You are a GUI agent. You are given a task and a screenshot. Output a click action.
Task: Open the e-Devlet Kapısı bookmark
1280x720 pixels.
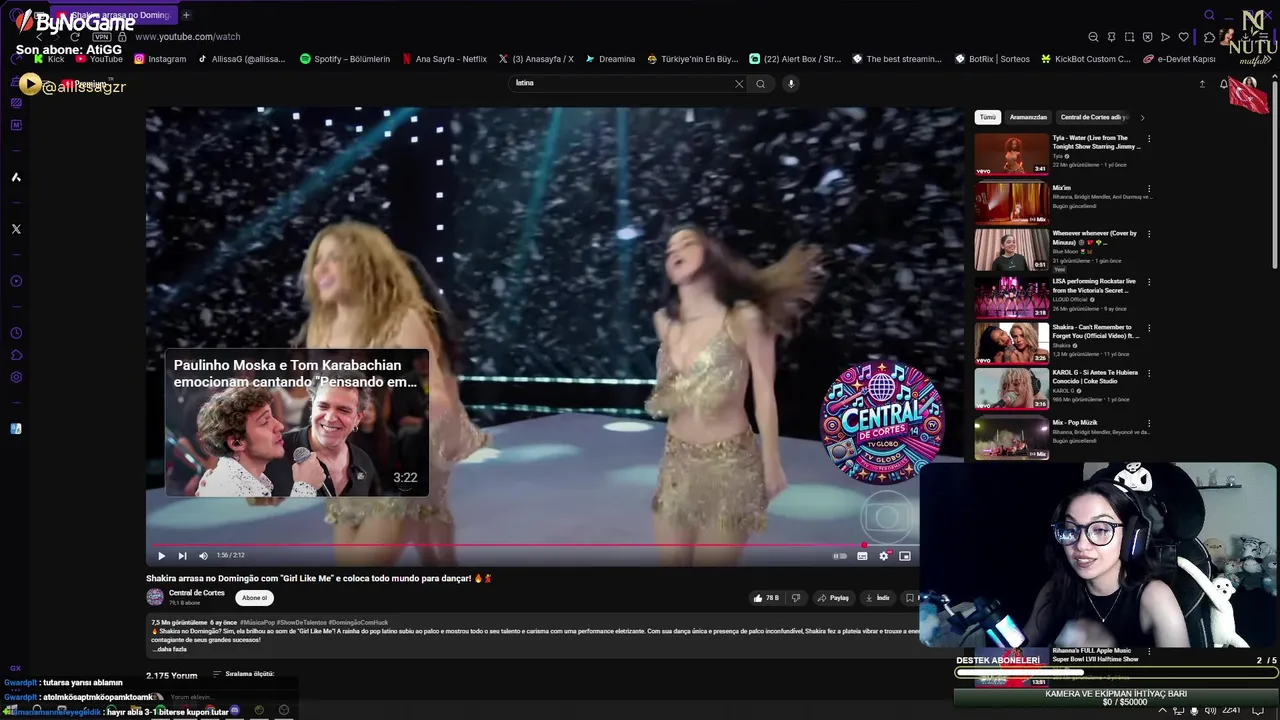pos(1180,59)
